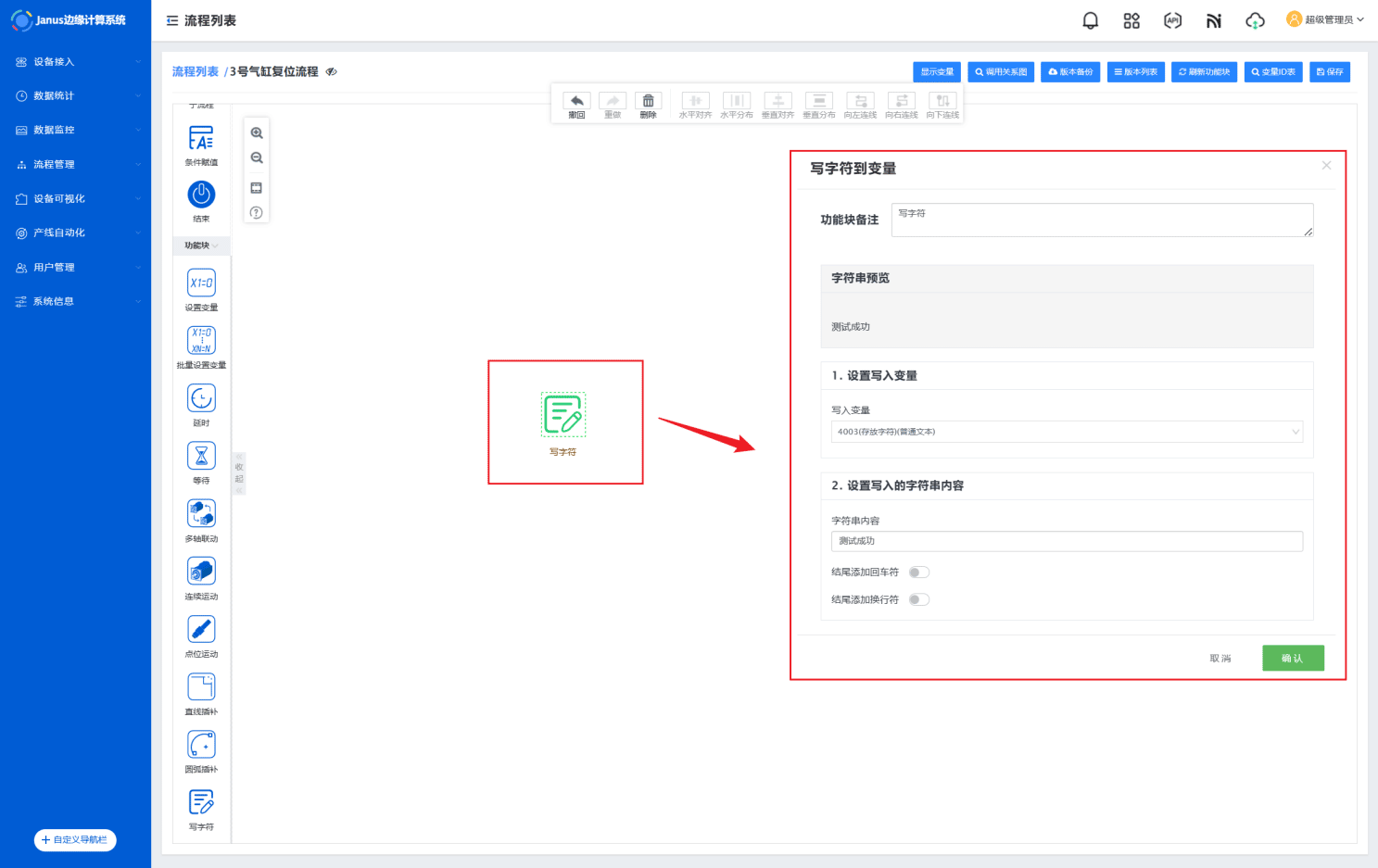Click the 撤回 undo toolbar icon
The image size is (1378, 868).
(576, 102)
